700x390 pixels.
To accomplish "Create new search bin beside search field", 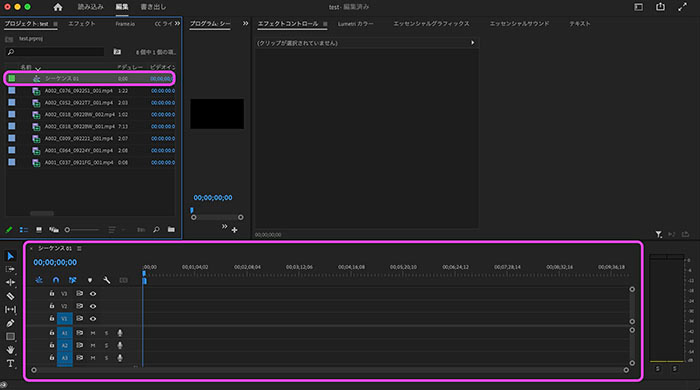I will pyautogui.click(x=117, y=52).
